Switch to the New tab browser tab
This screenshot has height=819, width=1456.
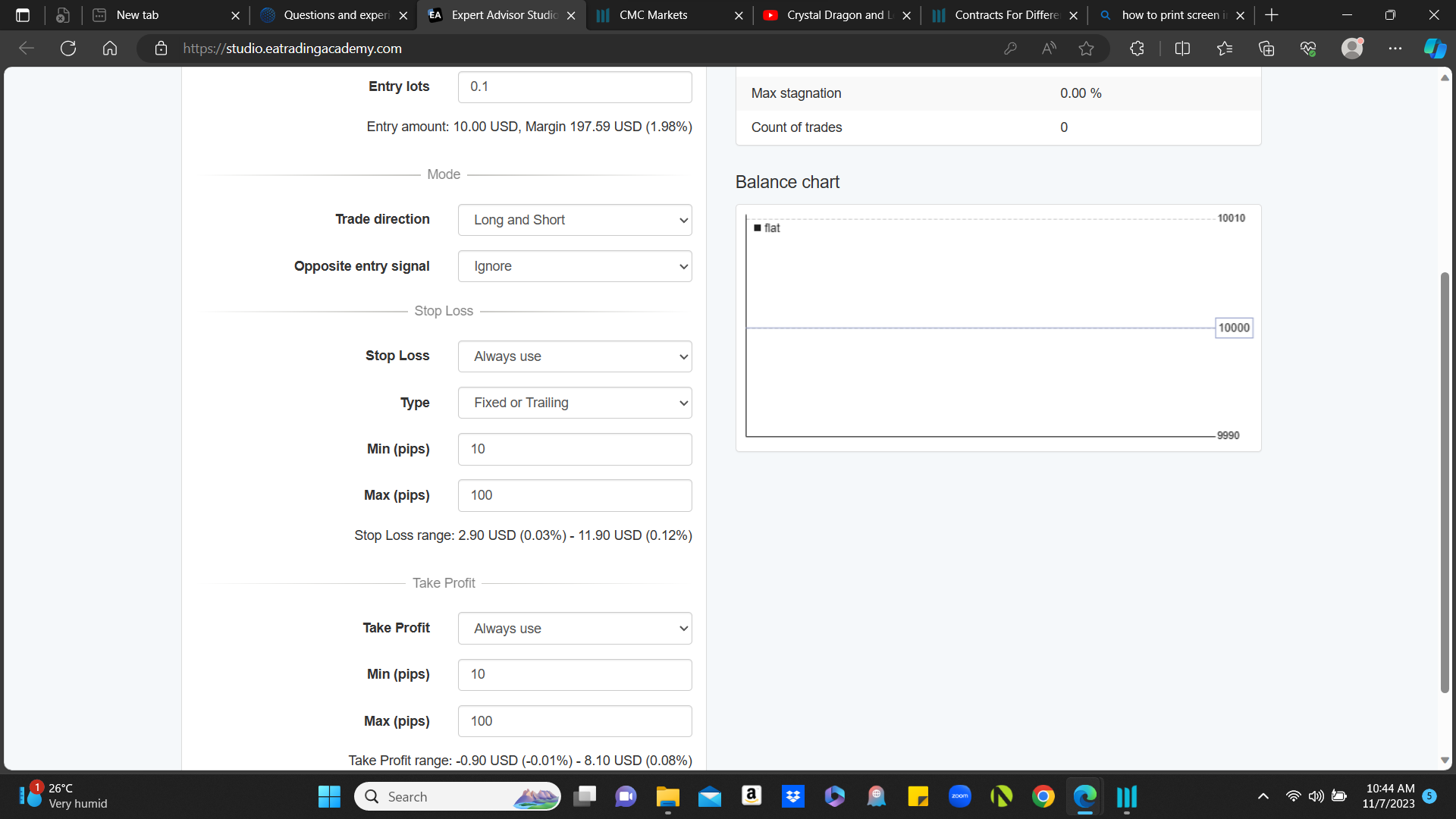(x=165, y=15)
